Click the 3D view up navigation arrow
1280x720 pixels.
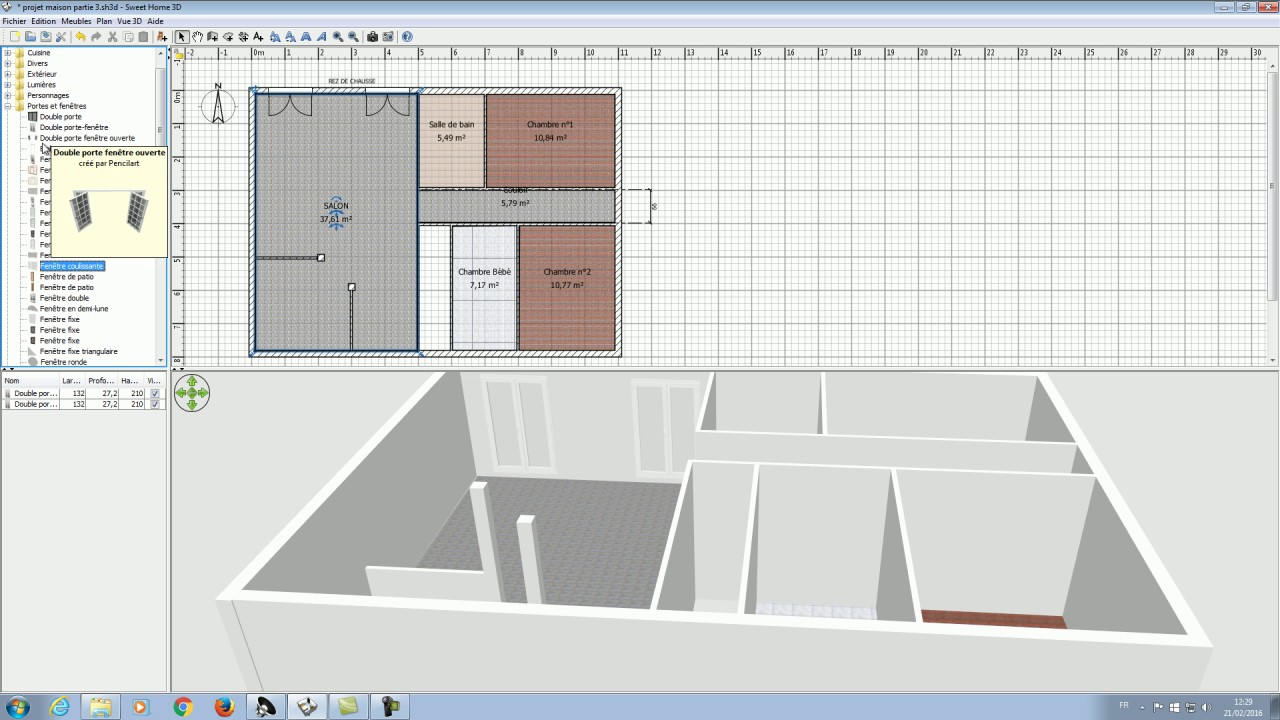tap(192, 383)
